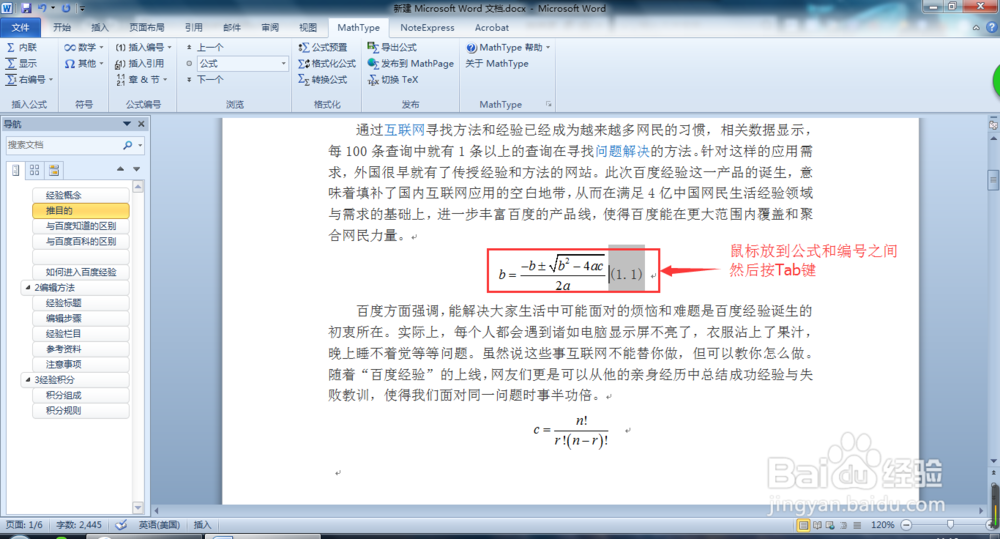
Task: Open the search options dropdown arrow
Action: pos(140,145)
